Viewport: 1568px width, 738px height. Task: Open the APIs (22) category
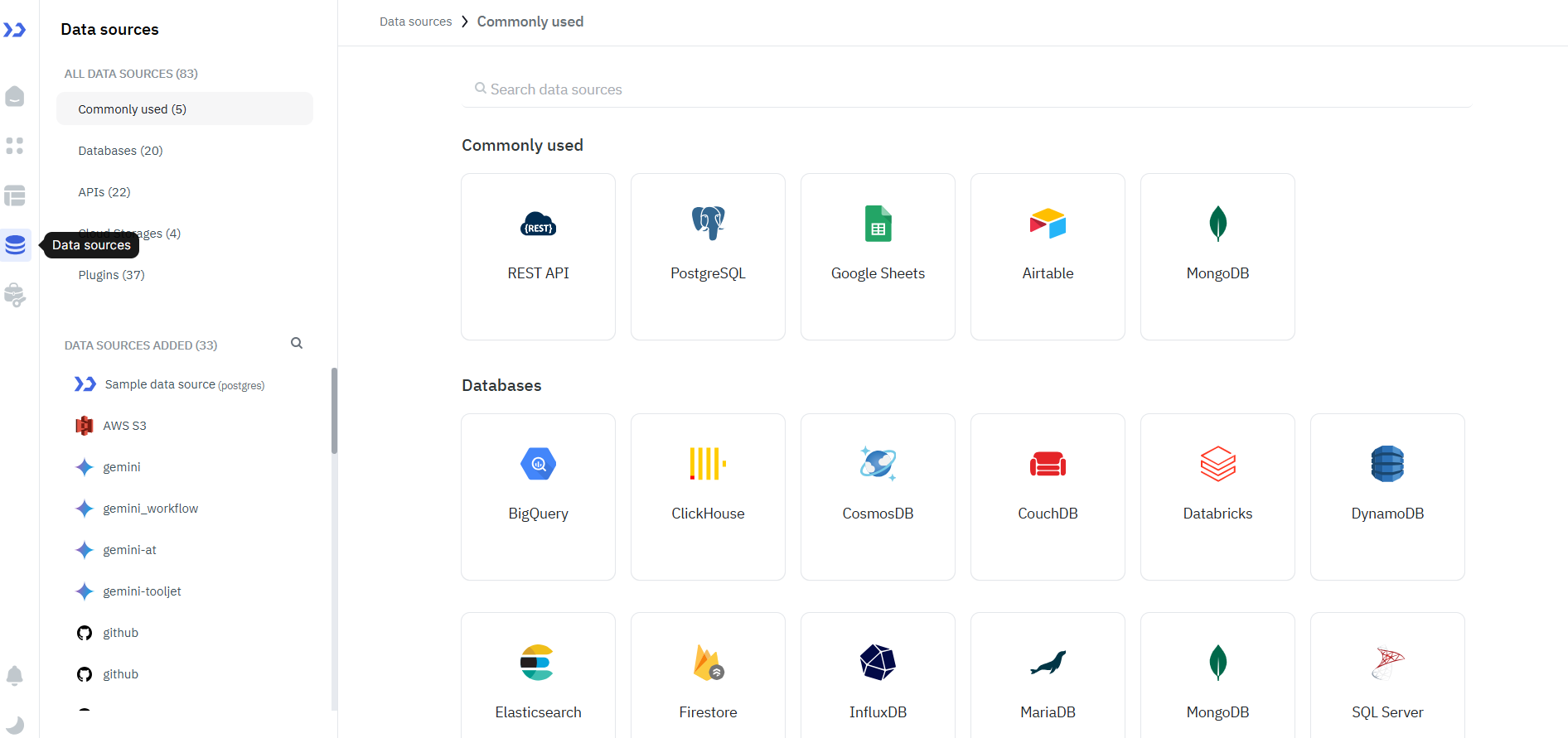(x=104, y=192)
